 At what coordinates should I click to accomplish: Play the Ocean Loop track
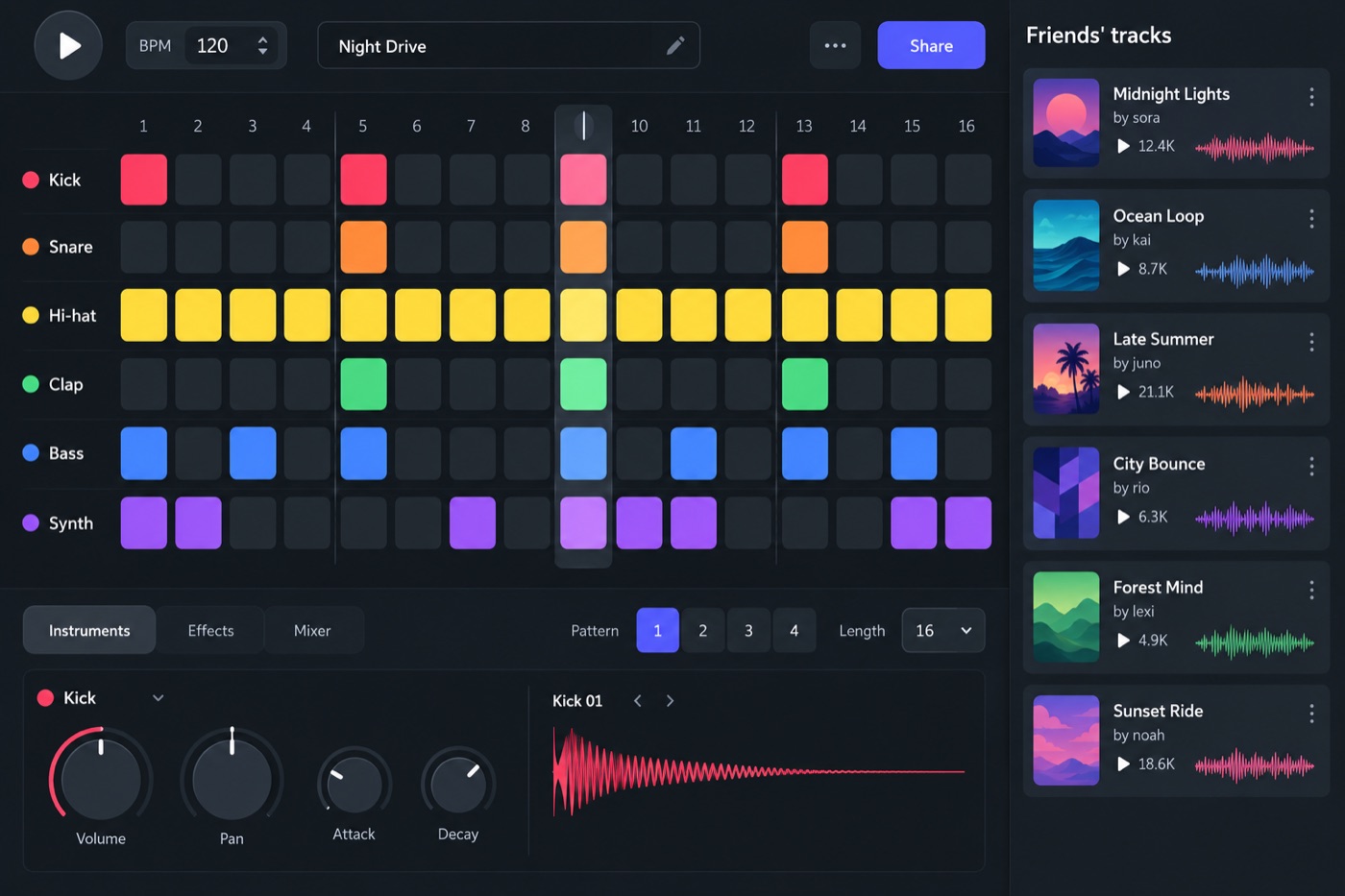coord(1123,269)
